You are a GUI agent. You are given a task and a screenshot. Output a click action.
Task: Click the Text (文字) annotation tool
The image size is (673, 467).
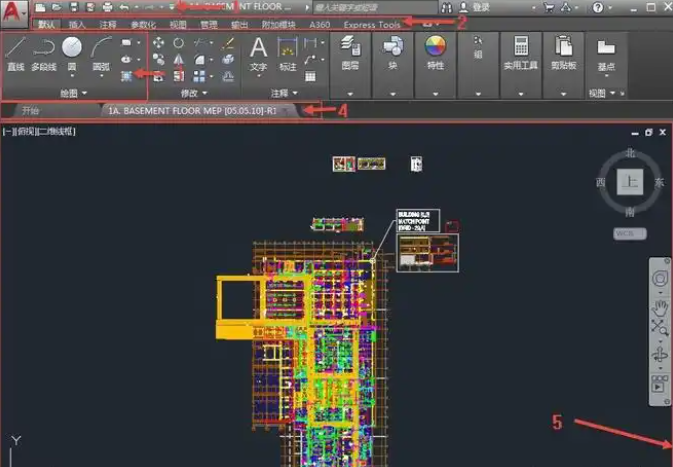[x=258, y=50]
